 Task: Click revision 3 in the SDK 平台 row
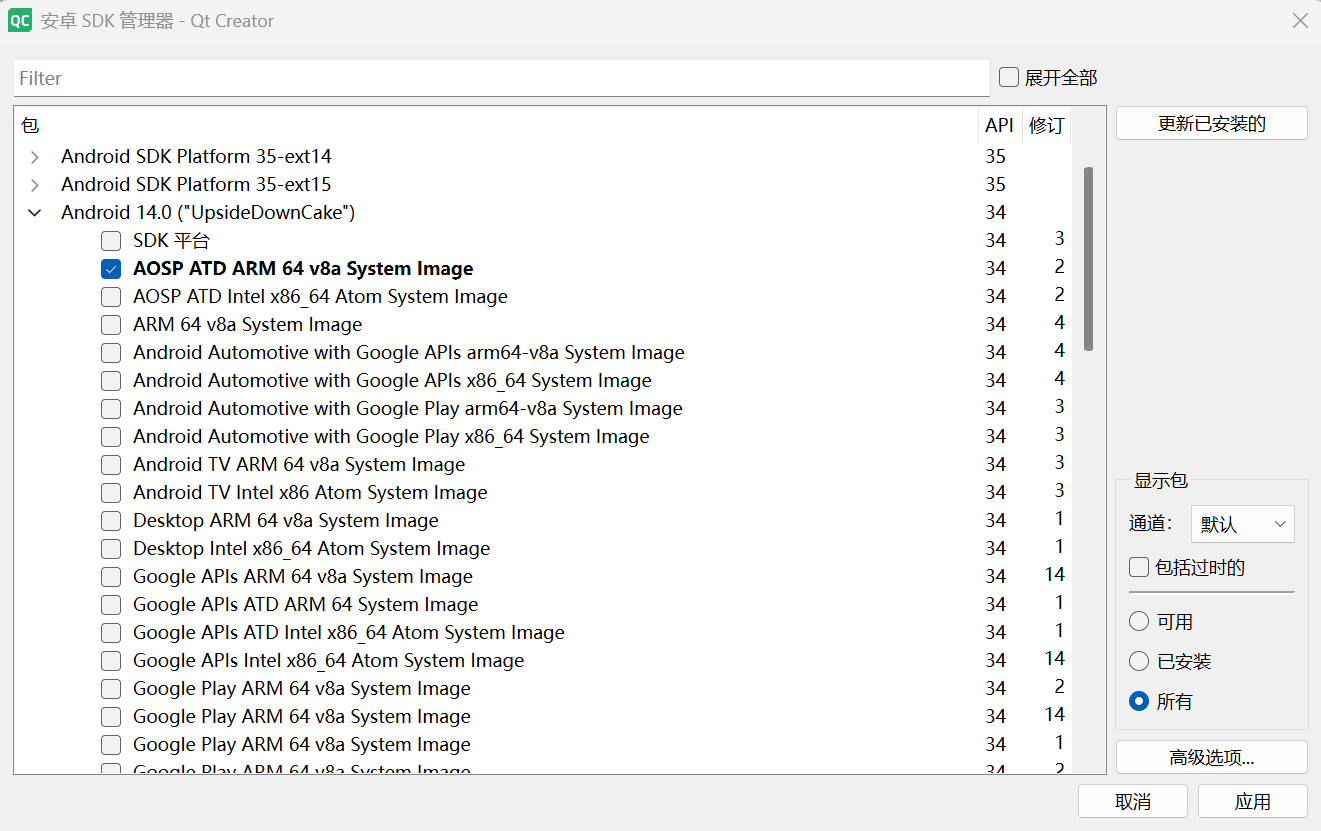pyautogui.click(x=1059, y=239)
